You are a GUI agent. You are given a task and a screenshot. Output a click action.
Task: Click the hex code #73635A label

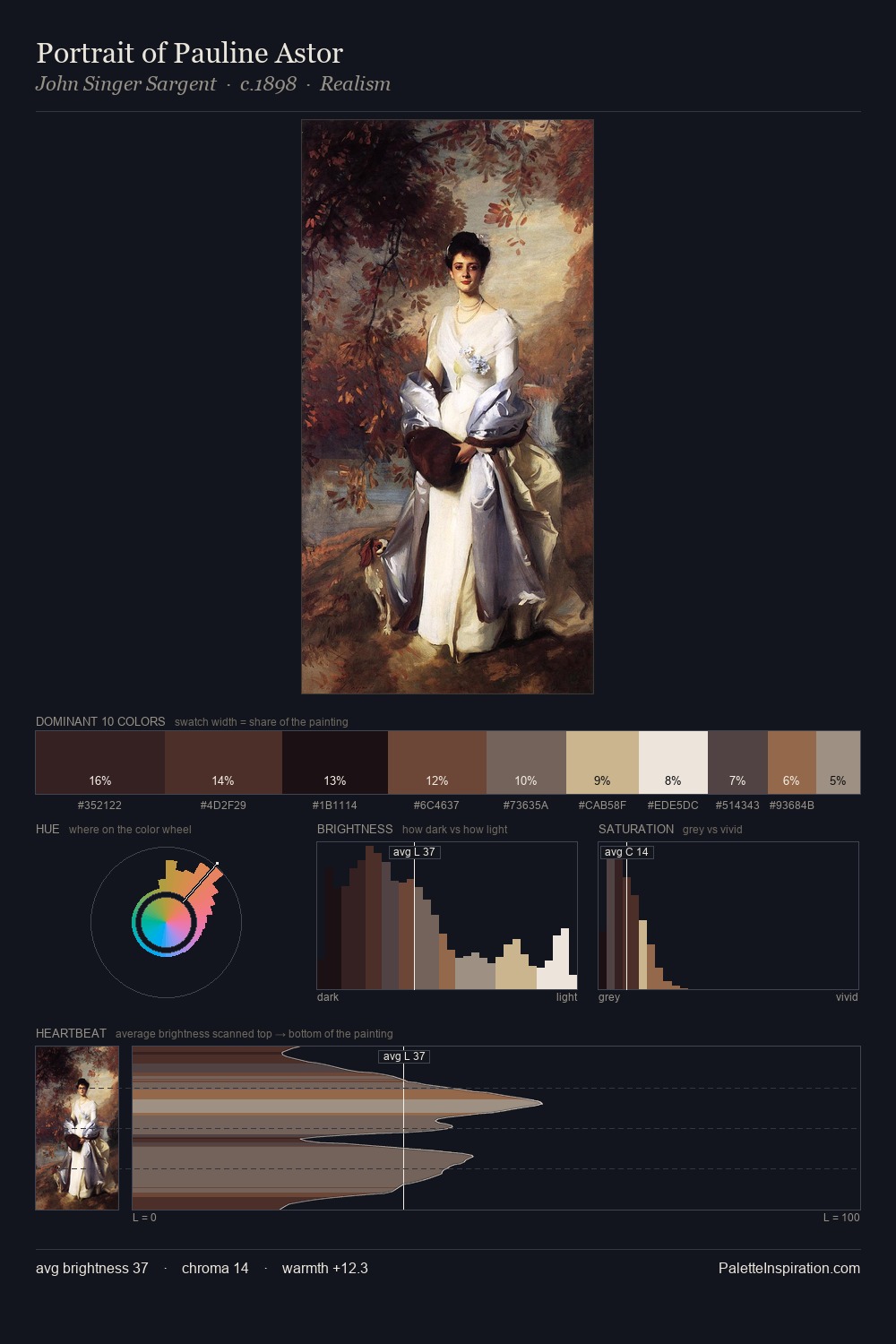[526, 806]
